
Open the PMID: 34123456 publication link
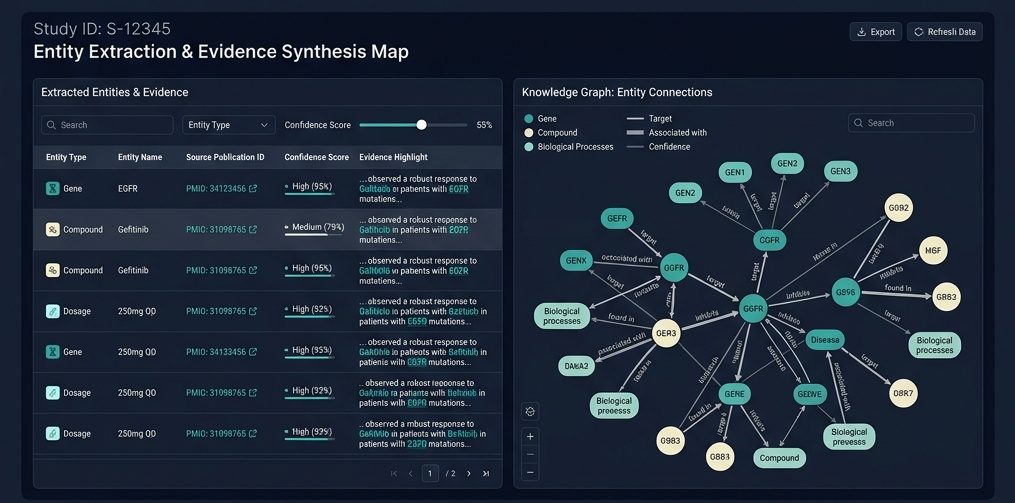[221, 188]
